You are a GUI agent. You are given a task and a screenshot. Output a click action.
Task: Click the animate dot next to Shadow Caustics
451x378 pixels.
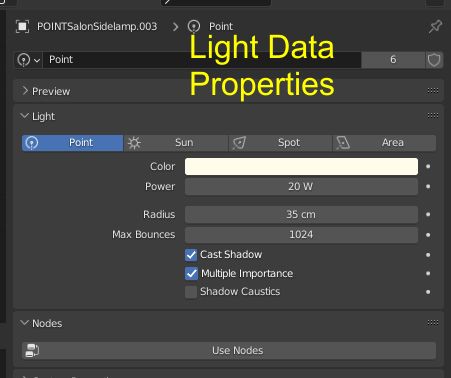pos(428,292)
